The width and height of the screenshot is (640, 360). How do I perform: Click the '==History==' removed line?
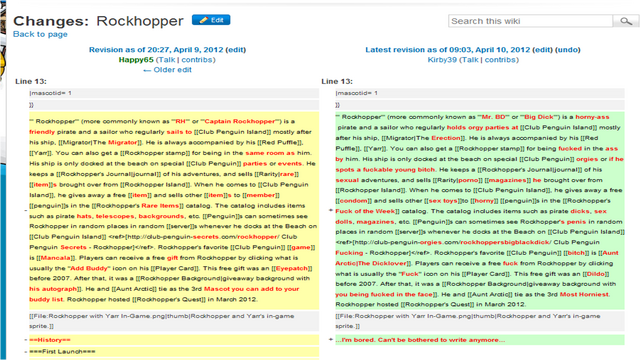click(174, 340)
